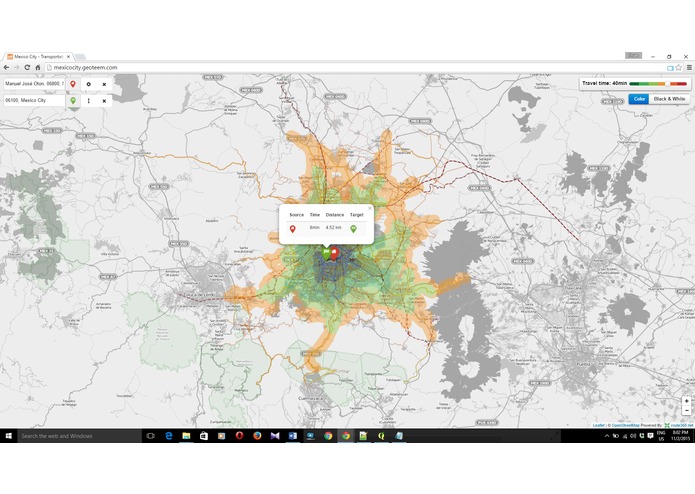
Task: Launch Microsoft Edge from the taskbar
Action: click(x=168, y=436)
